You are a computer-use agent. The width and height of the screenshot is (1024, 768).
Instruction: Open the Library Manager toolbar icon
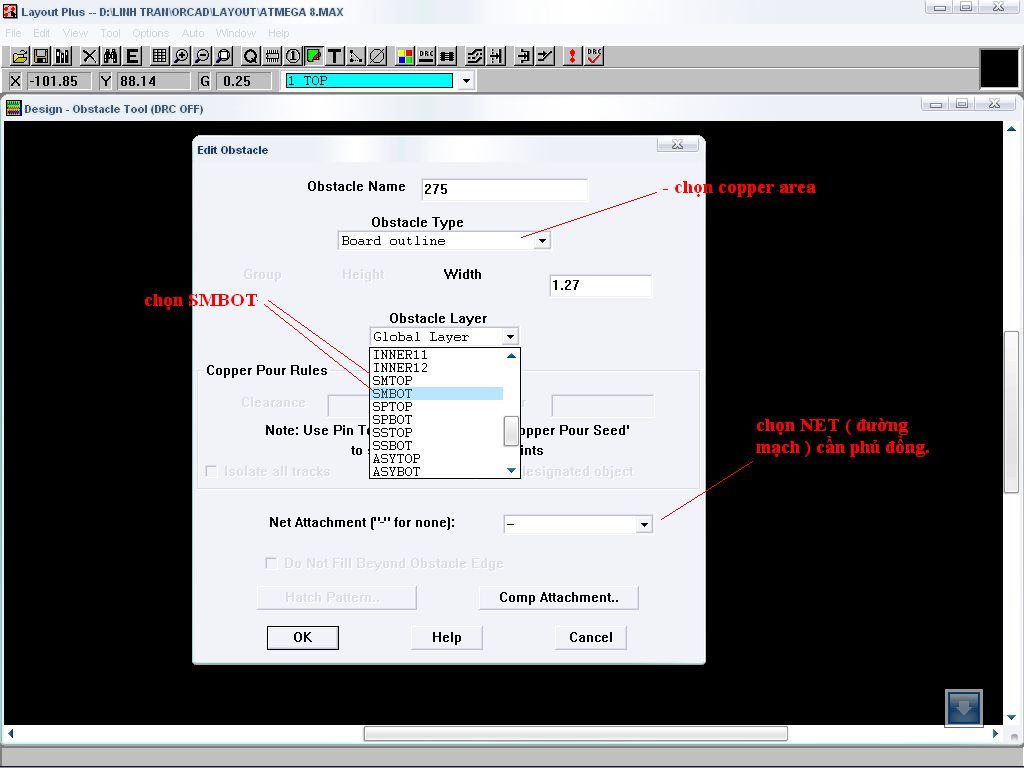63,57
